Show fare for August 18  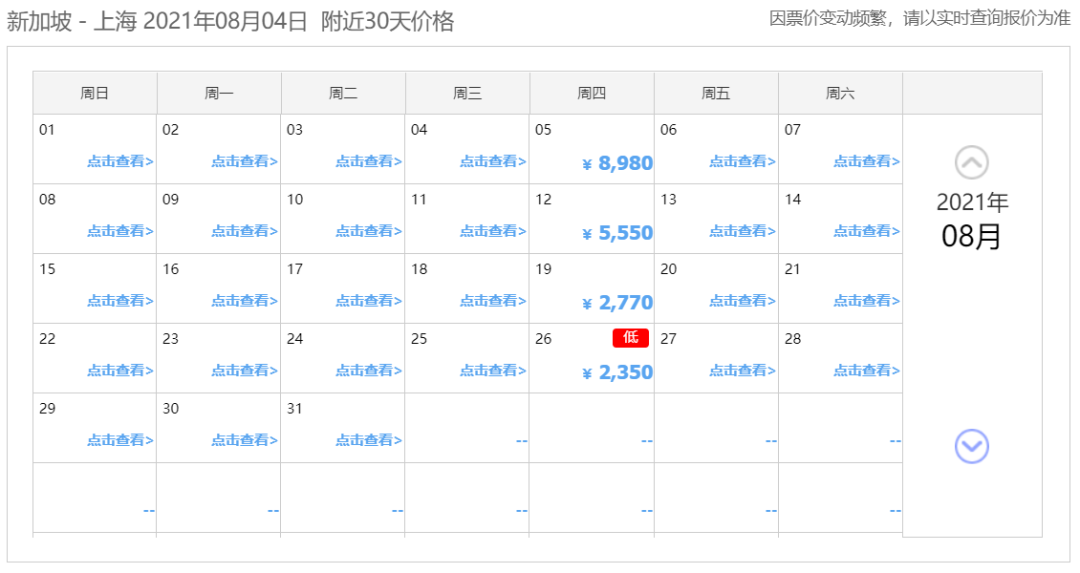(492, 300)
